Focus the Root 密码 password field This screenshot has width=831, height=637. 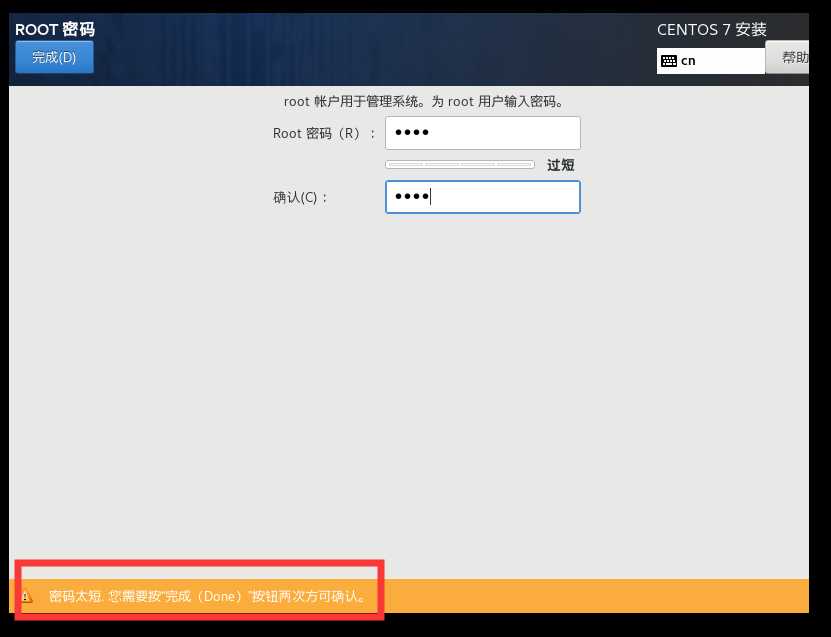coord(483,133)
